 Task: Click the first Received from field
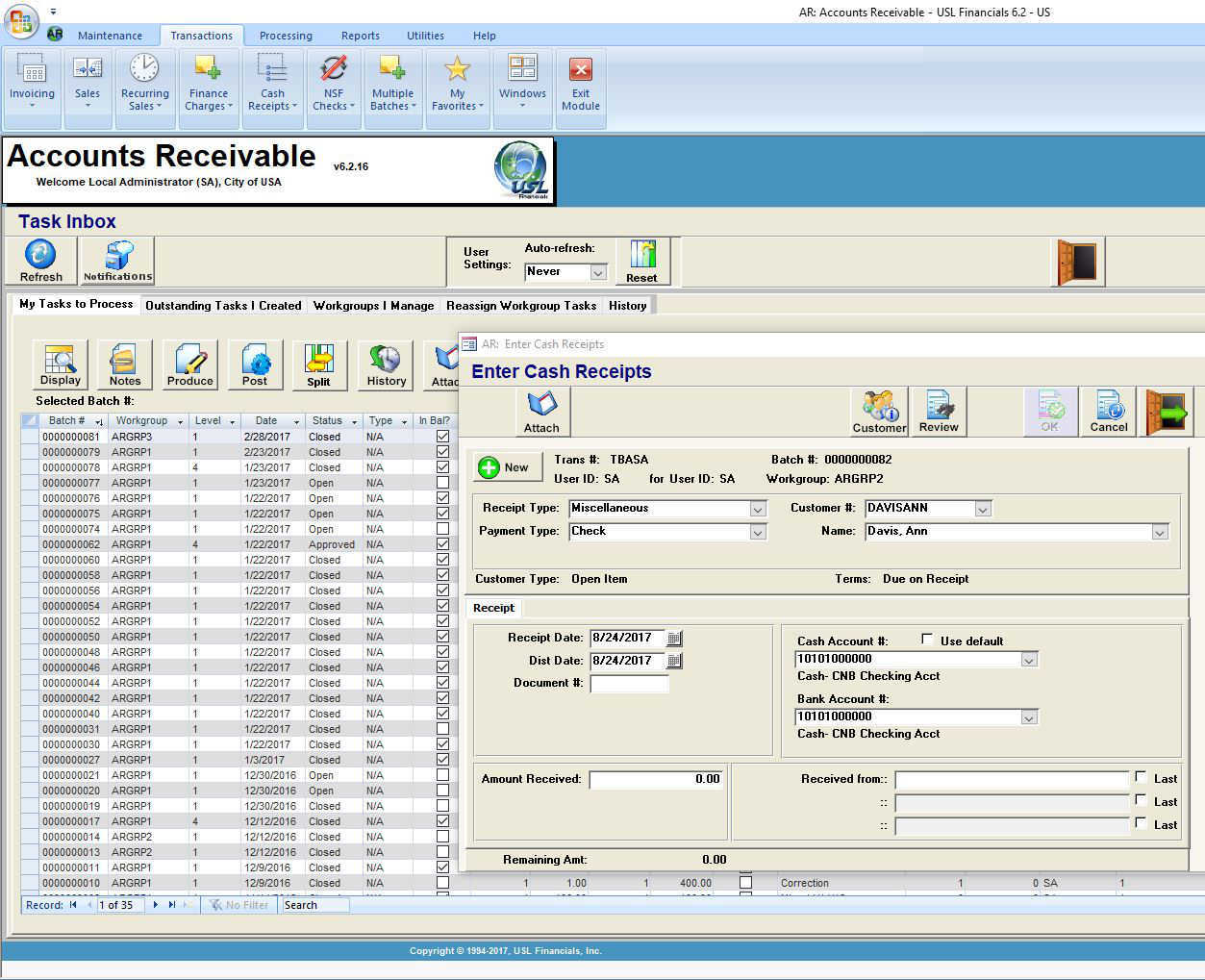point(1012,779)
